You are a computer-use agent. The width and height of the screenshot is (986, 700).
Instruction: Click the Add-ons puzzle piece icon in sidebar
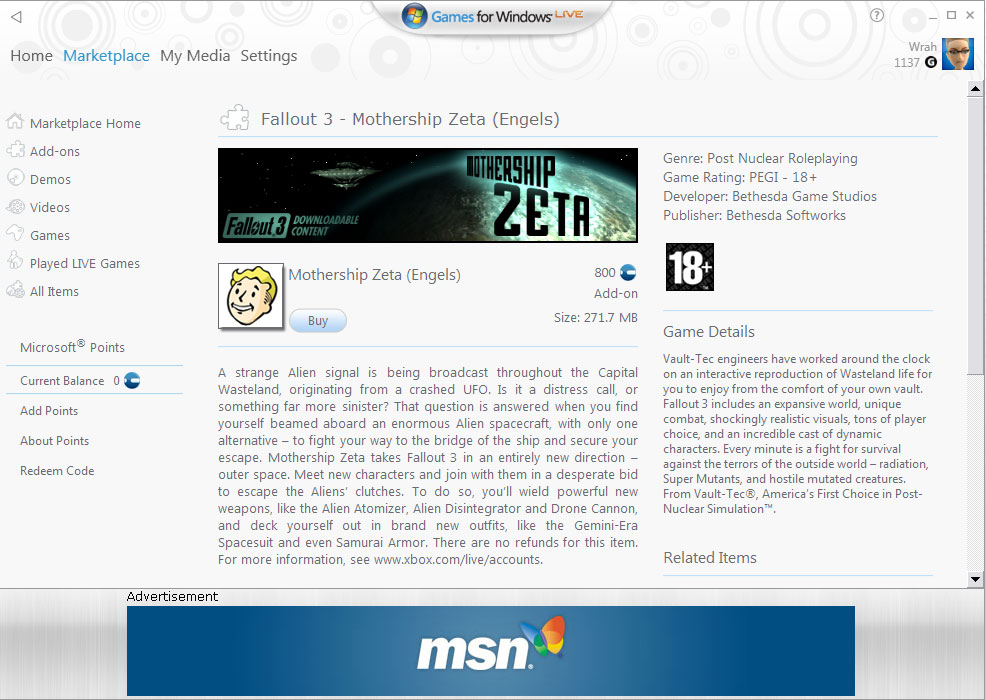click(x=15, y=150)
